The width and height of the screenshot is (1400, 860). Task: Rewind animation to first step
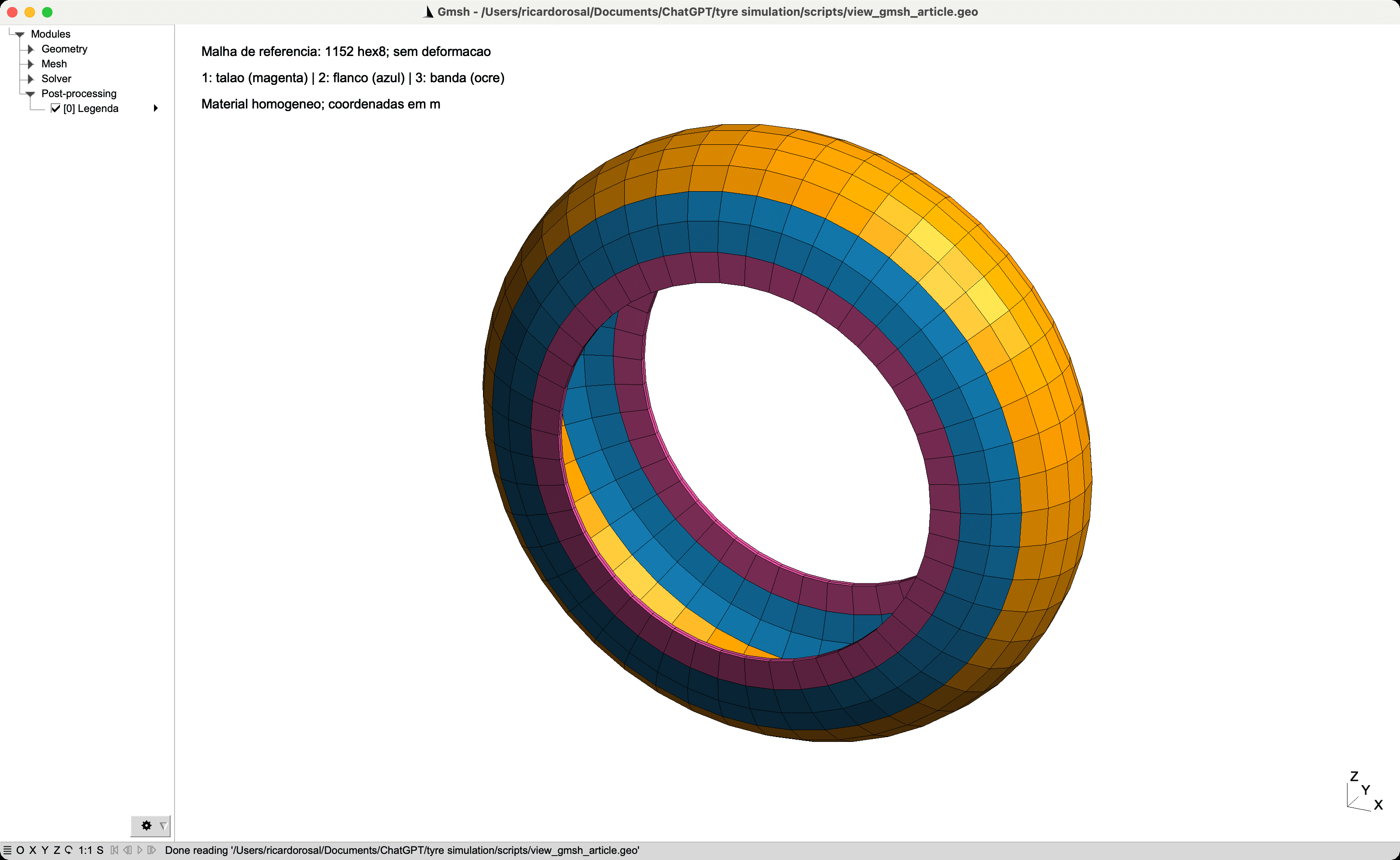tap(114, 850)
